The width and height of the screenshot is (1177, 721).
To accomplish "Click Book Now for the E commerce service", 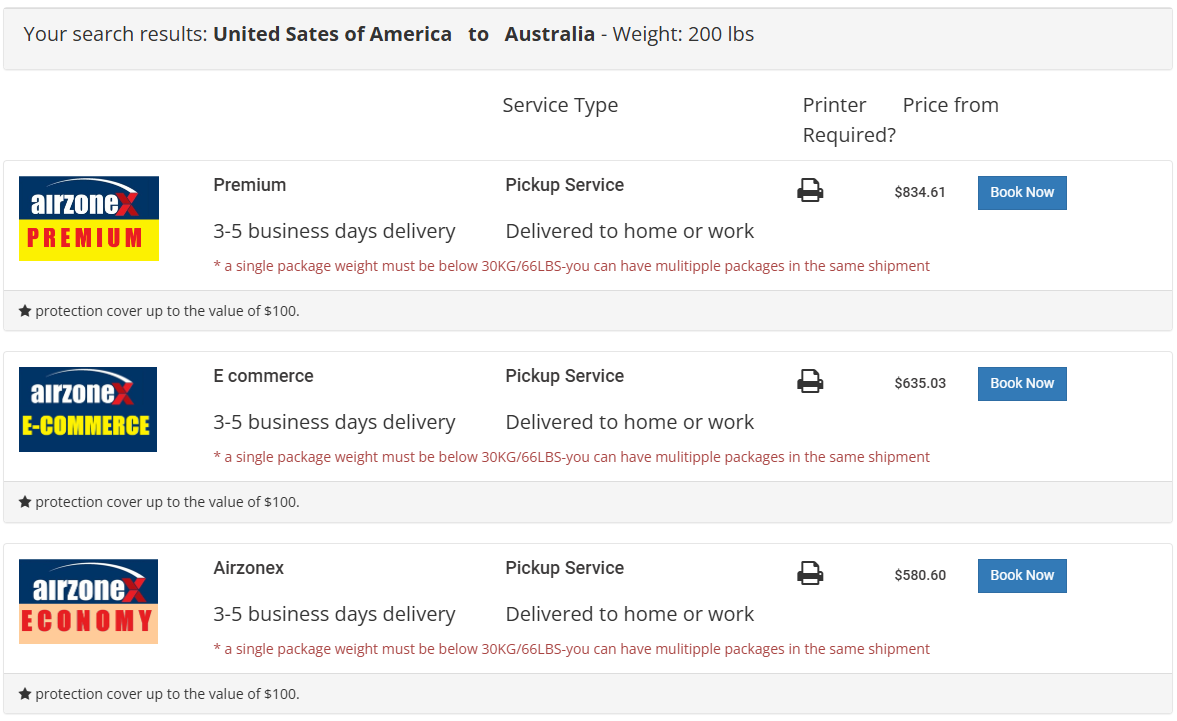I will tap(1021, 383).
